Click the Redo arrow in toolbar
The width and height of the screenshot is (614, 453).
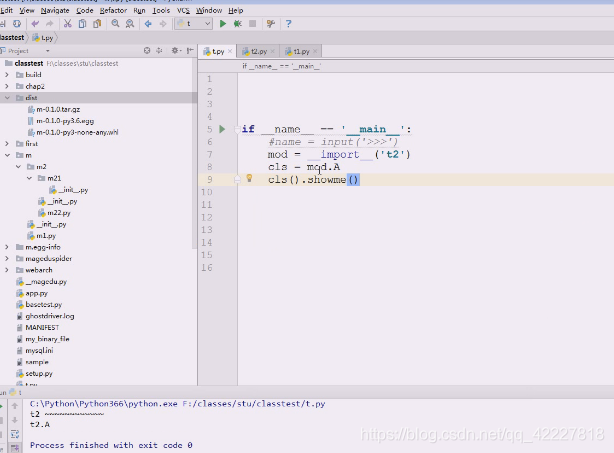point(49,24)
